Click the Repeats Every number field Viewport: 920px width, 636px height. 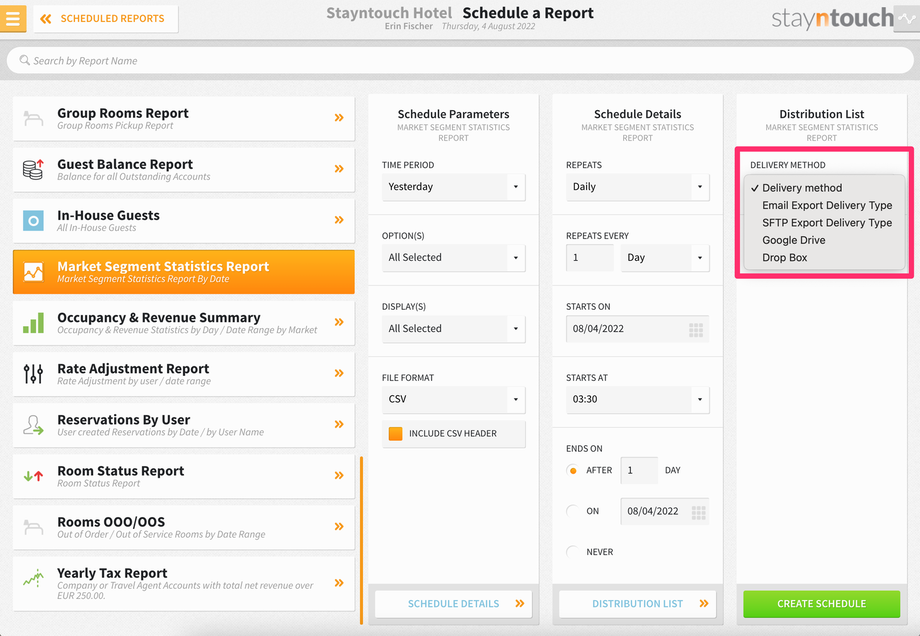coord(590,258)
